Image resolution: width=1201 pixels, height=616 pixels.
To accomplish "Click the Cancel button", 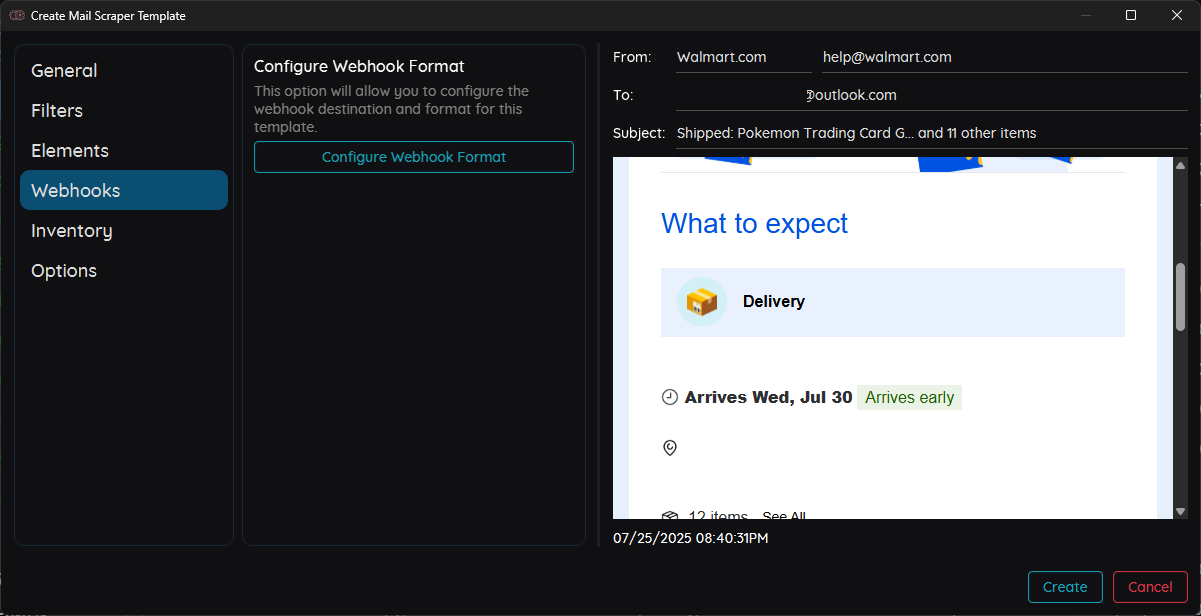I will click(1150, 587).
